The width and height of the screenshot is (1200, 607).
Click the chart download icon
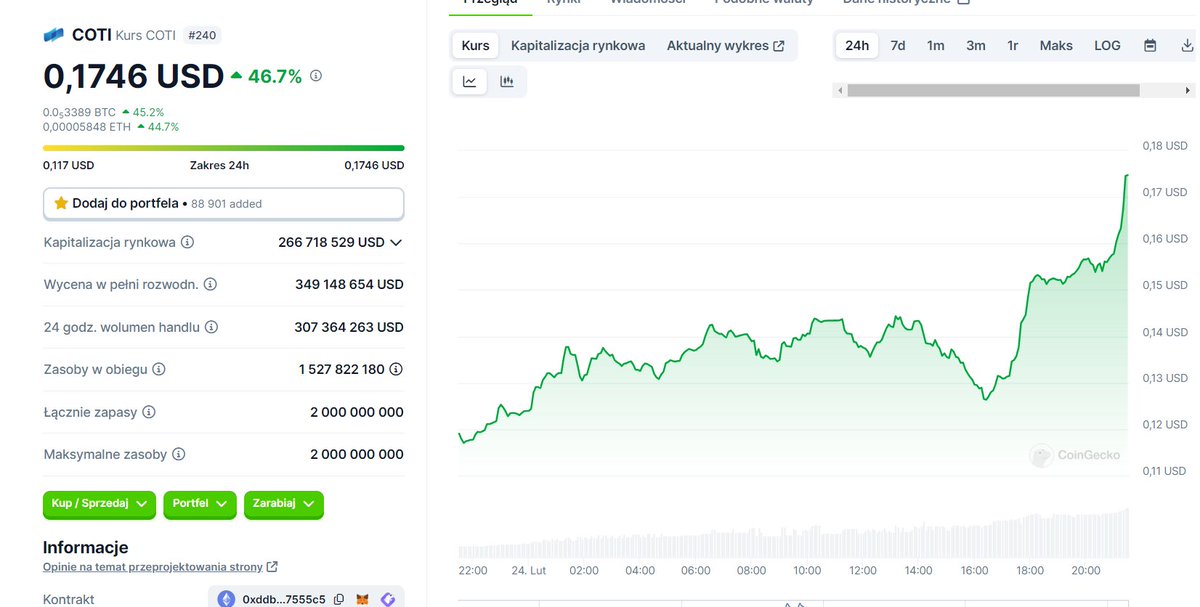(x=1188, y=45)
